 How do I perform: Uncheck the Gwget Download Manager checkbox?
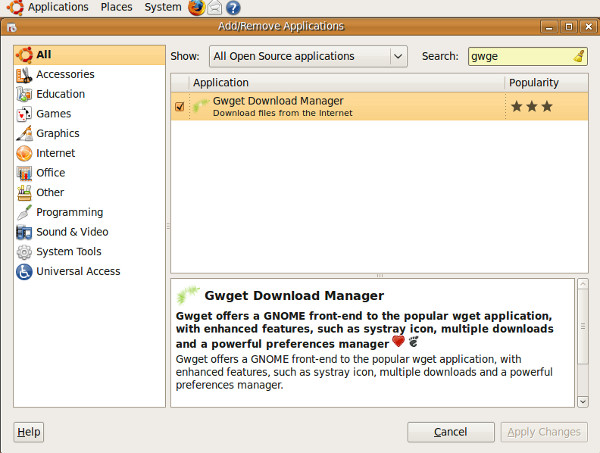click(x=179, y=106)
